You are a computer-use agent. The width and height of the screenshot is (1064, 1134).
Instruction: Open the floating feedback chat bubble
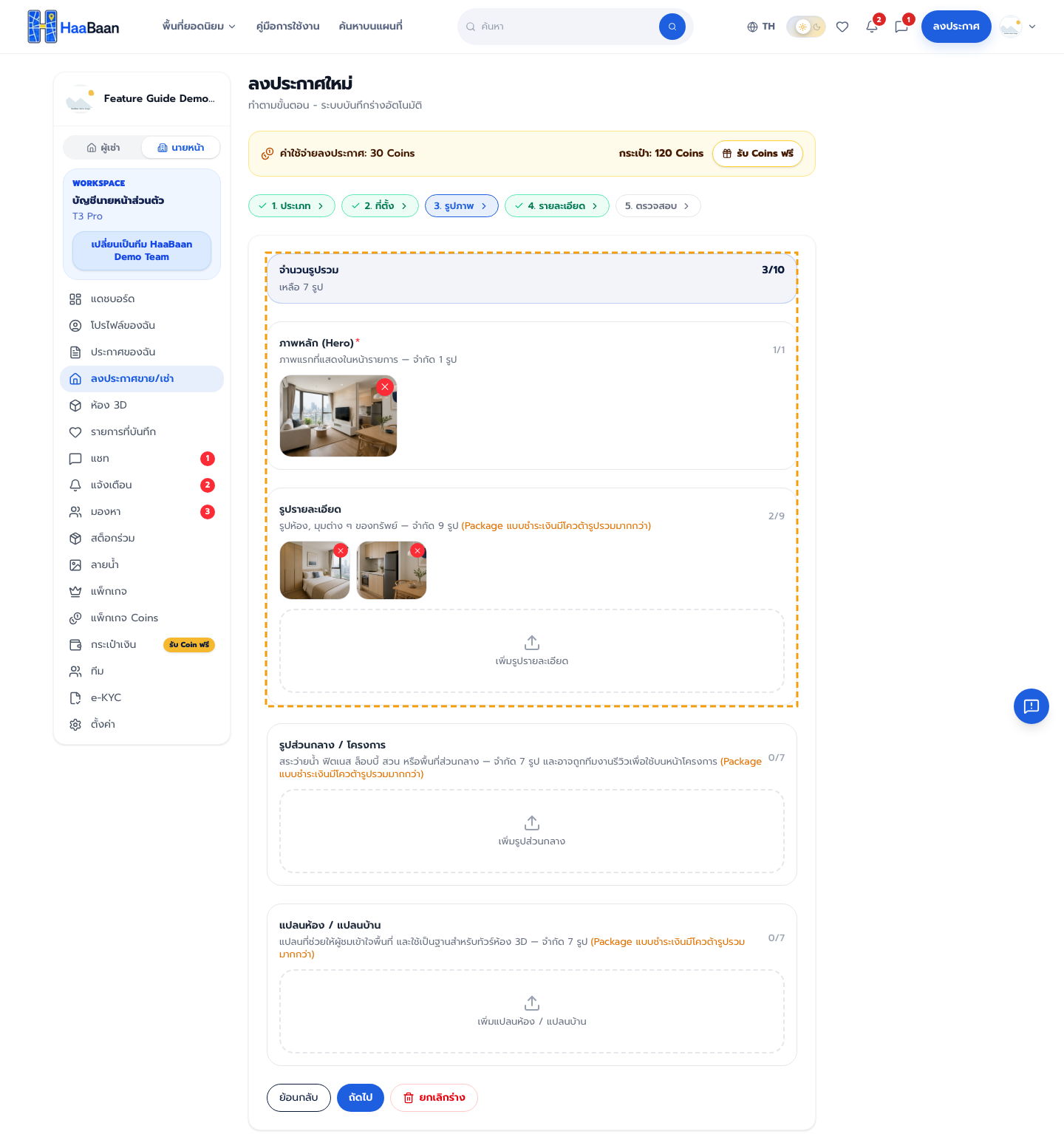pyautogui.click(x=1031, y=706)
